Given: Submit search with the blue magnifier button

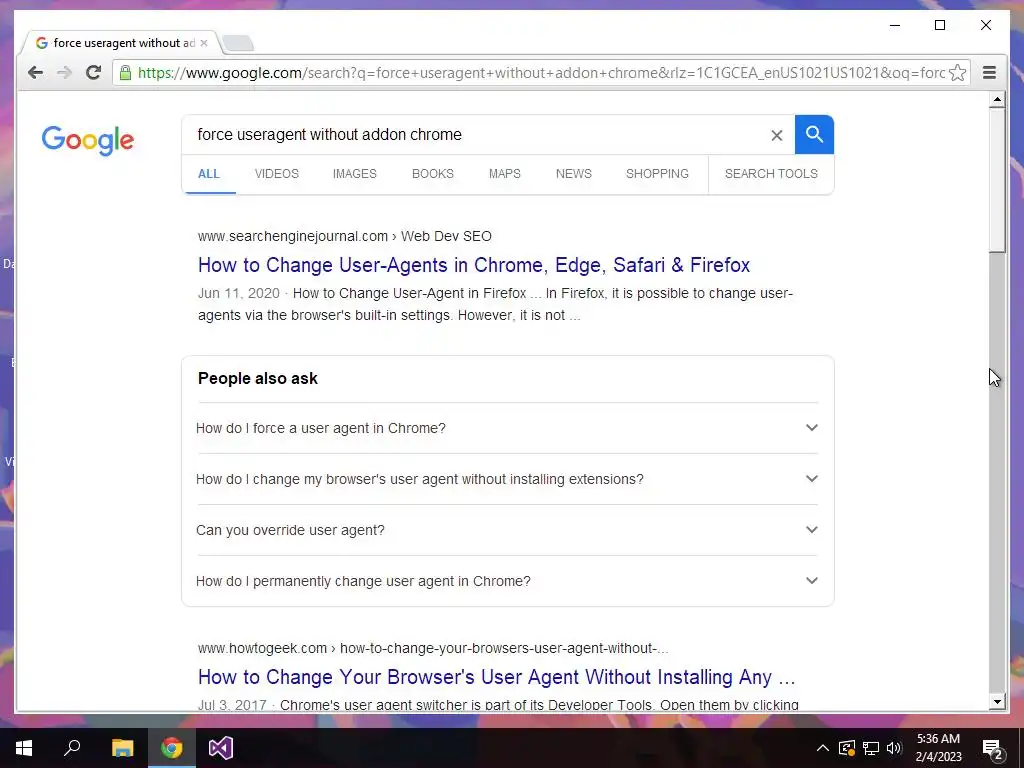Looking at the screenshot, I should pos(814,135).
